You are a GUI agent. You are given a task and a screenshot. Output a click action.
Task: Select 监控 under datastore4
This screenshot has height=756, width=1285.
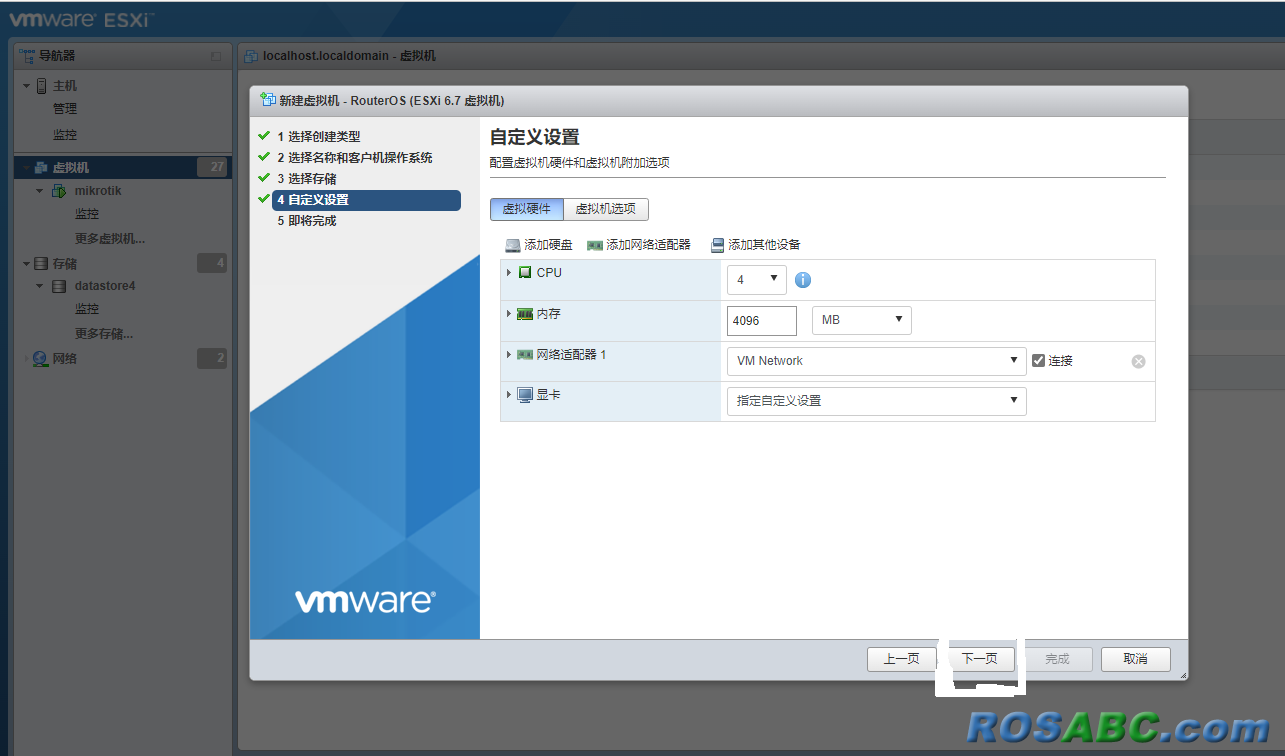[87, 309]
